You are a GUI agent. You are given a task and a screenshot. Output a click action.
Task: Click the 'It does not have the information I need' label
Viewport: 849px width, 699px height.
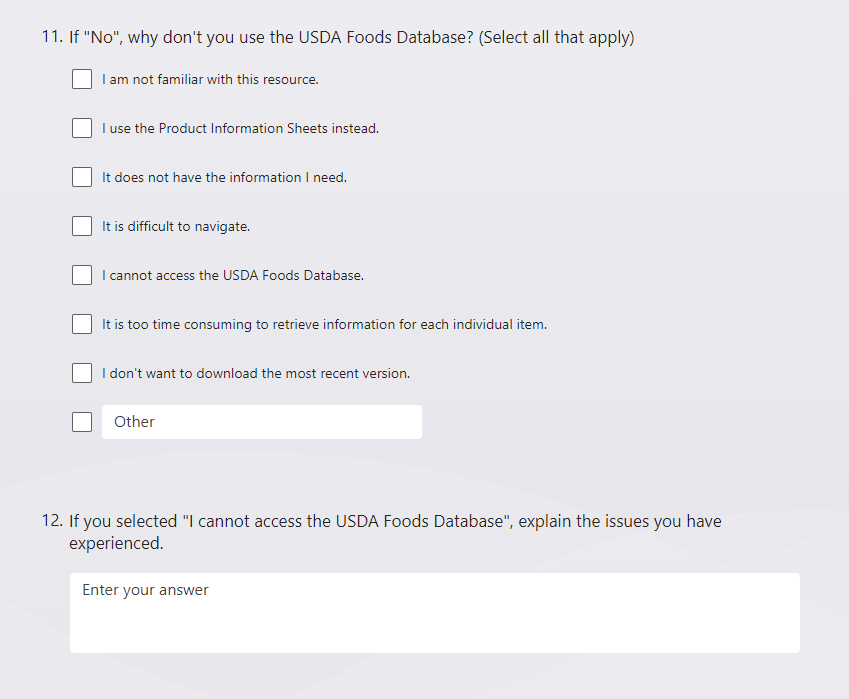(224, 177)
